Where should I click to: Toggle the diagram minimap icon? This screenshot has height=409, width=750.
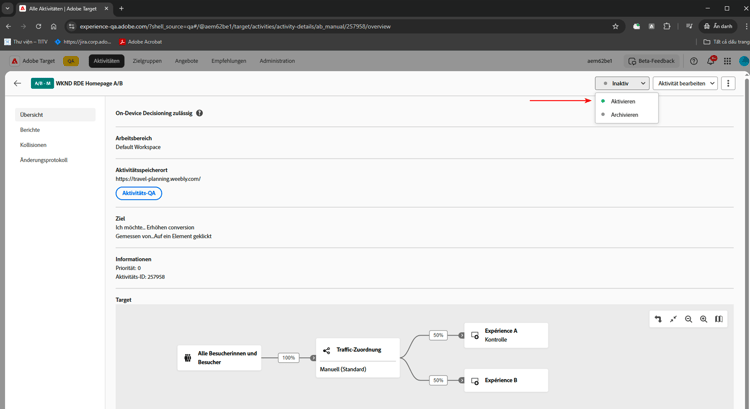pyautogui.click(x=719, y=319)
